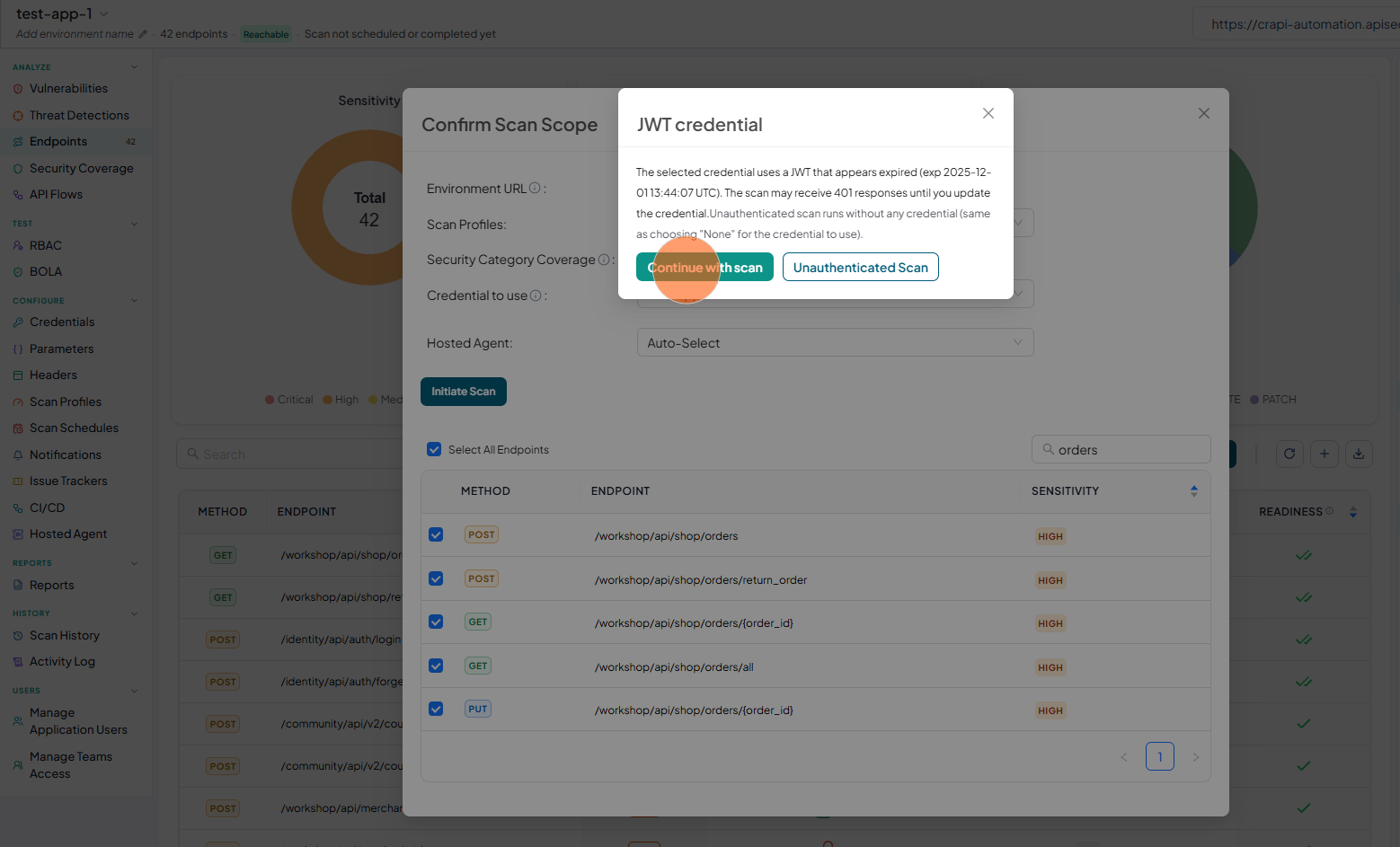Collapse the ANALYZE section

coord(135,67)
